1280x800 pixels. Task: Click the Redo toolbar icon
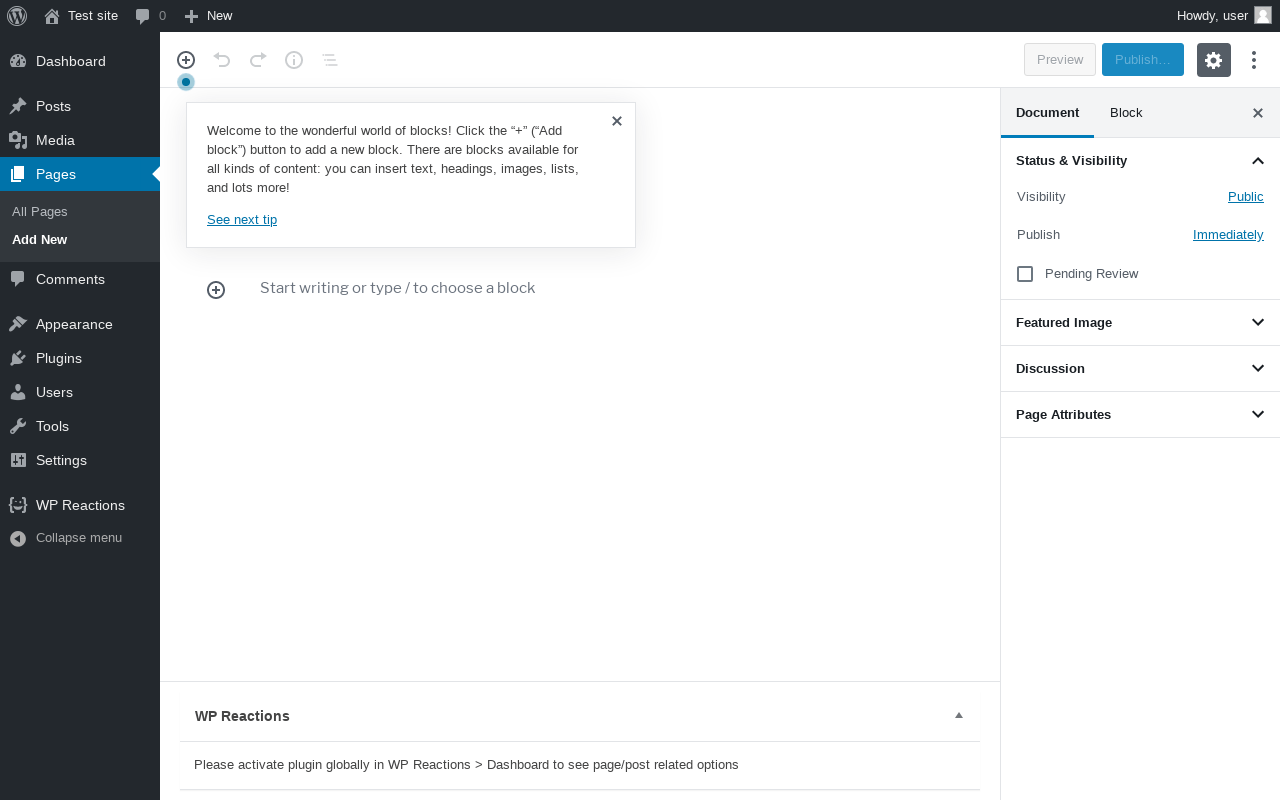click(258, 60)
